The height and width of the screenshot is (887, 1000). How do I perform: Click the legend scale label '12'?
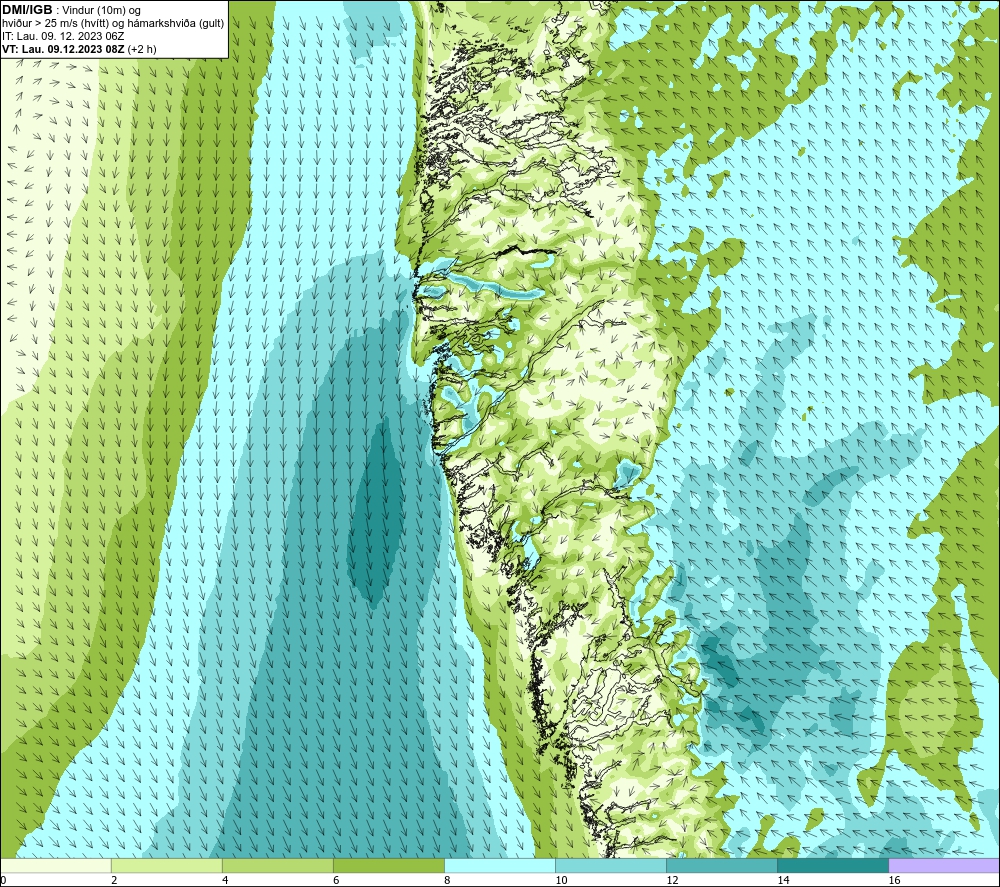[x=672, y=881]
